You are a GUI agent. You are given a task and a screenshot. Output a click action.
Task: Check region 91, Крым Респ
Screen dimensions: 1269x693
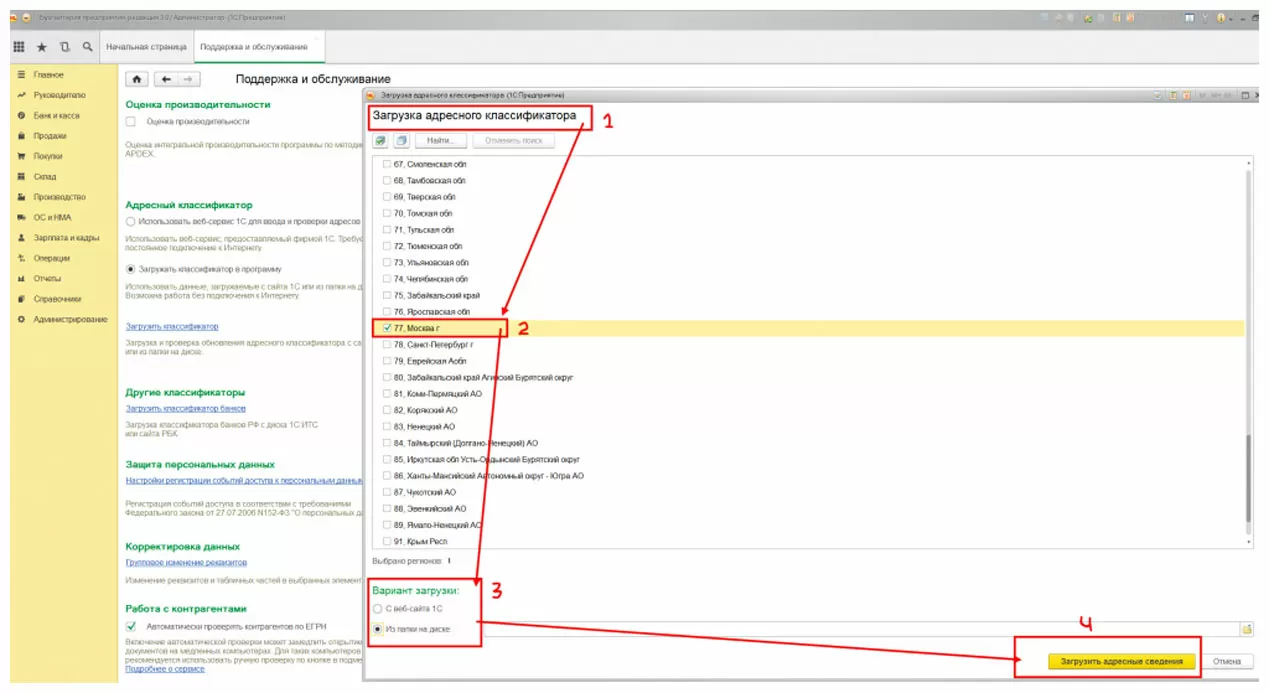[388, 541]
